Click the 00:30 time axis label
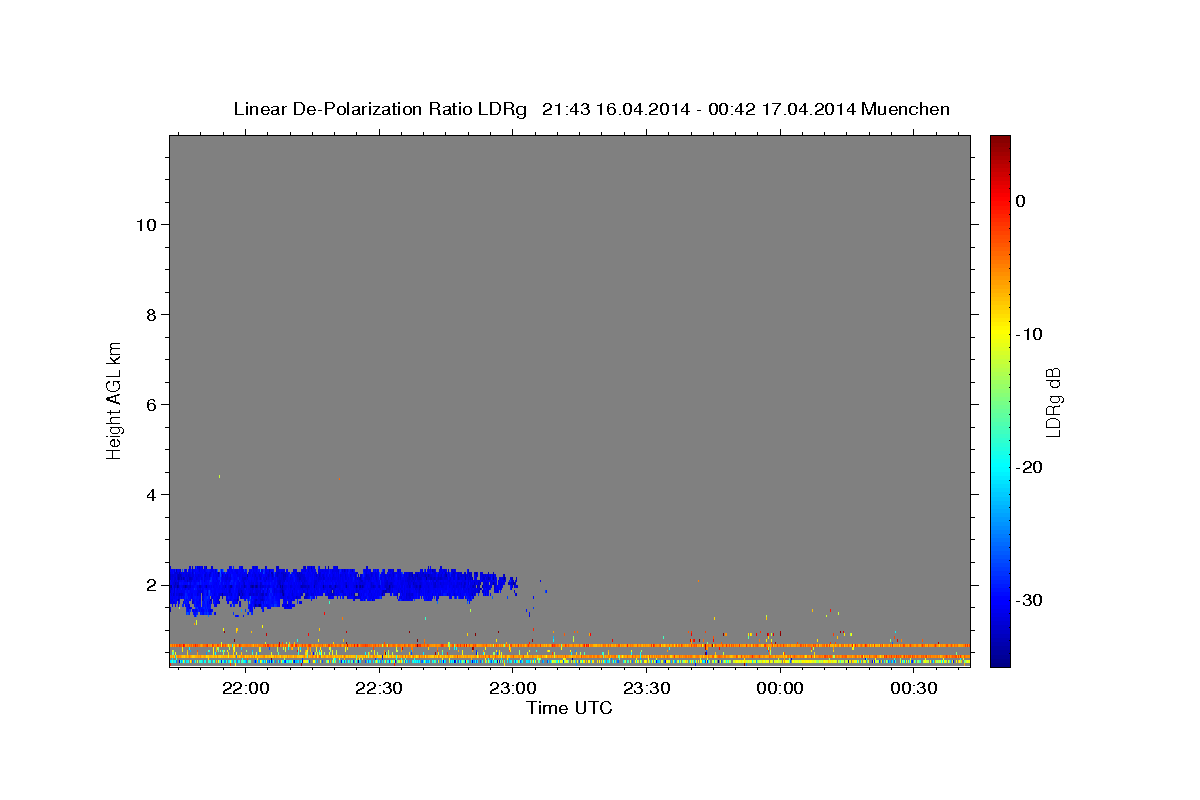 coord(913,688)
